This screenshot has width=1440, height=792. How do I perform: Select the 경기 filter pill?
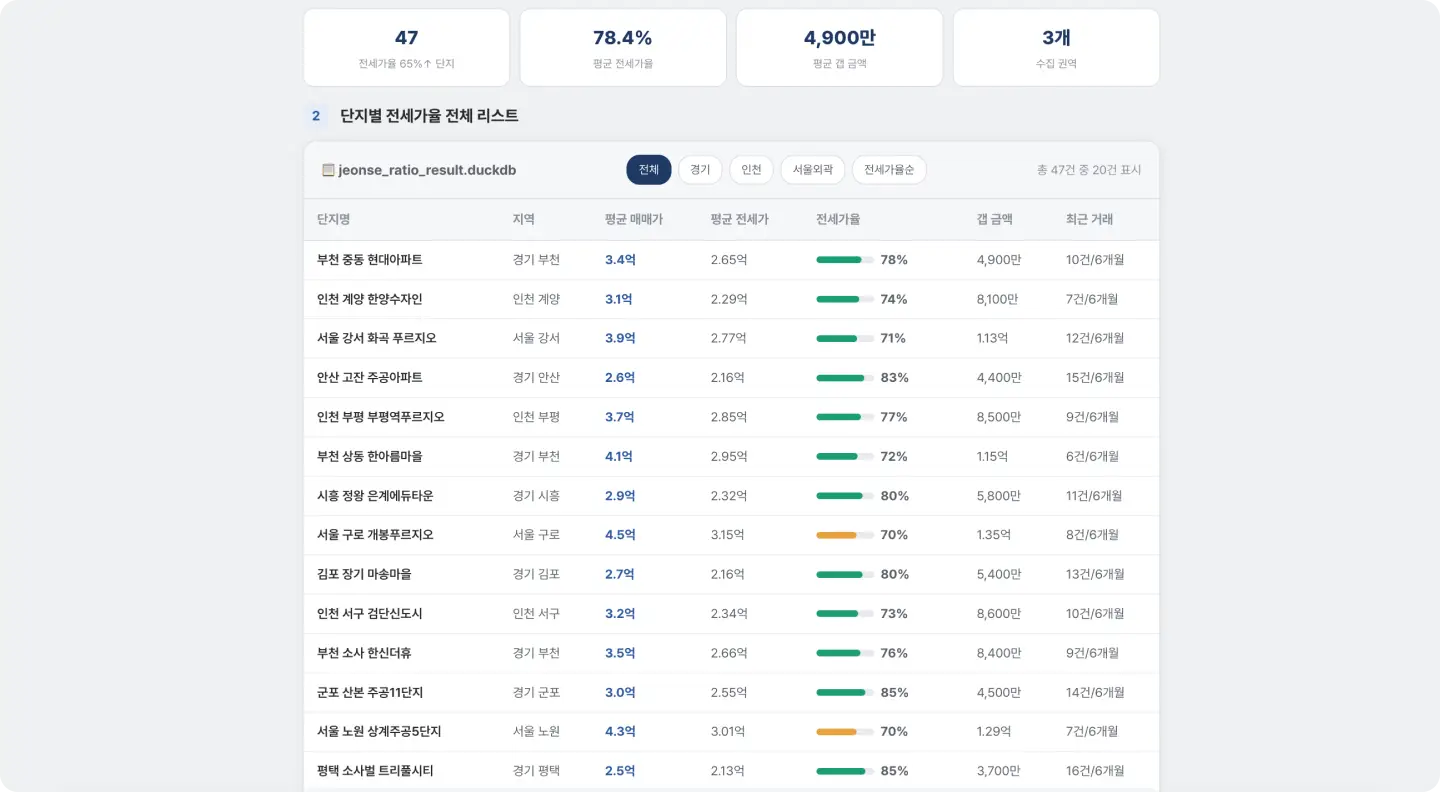tap(700, 170)
